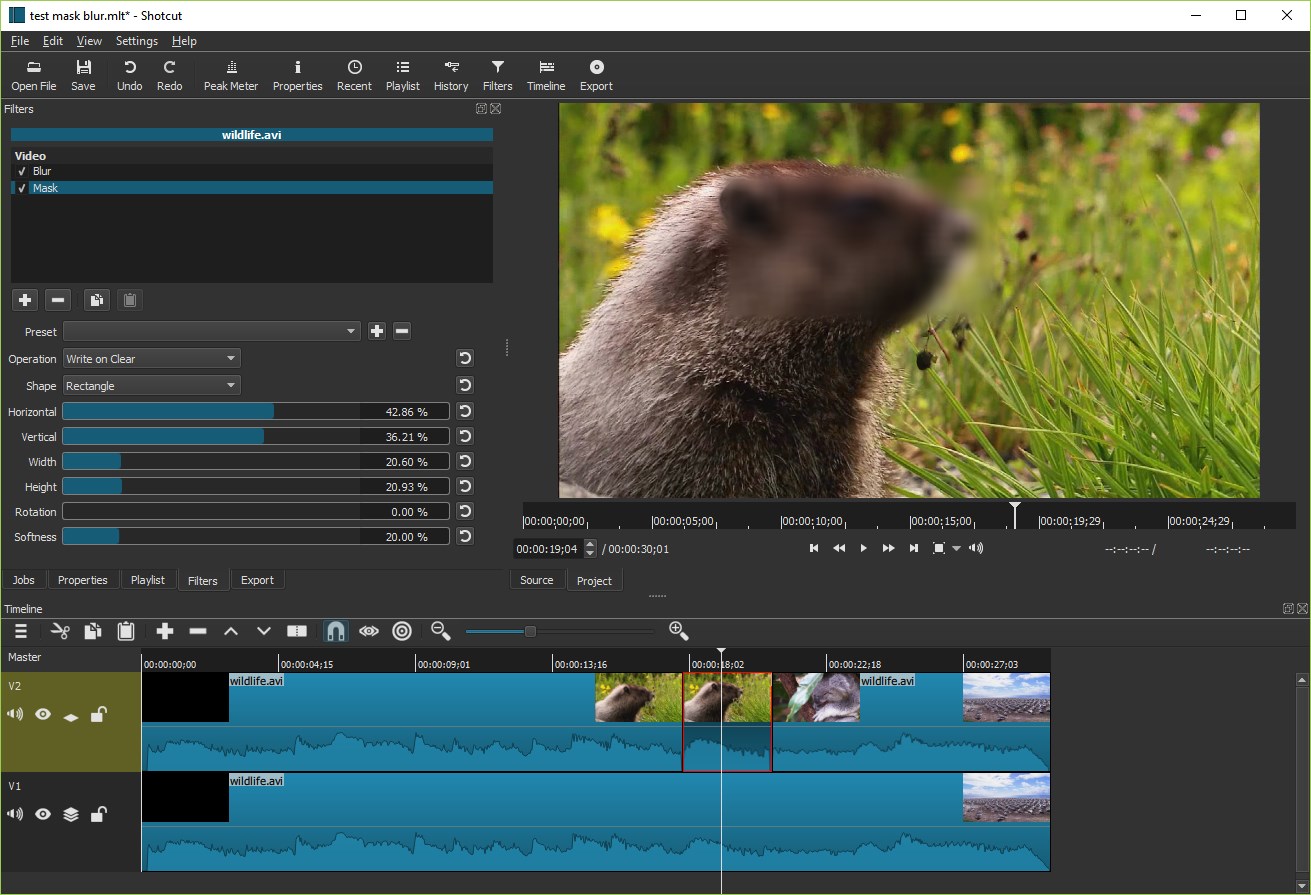The image size is (1311, 895).
Task: Click timeline zoom in magnifier
Action: 678,630
